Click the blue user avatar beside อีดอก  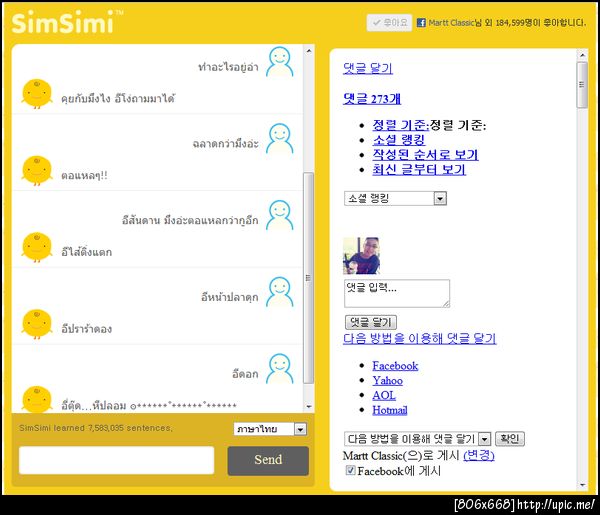[x=280, y=369]
